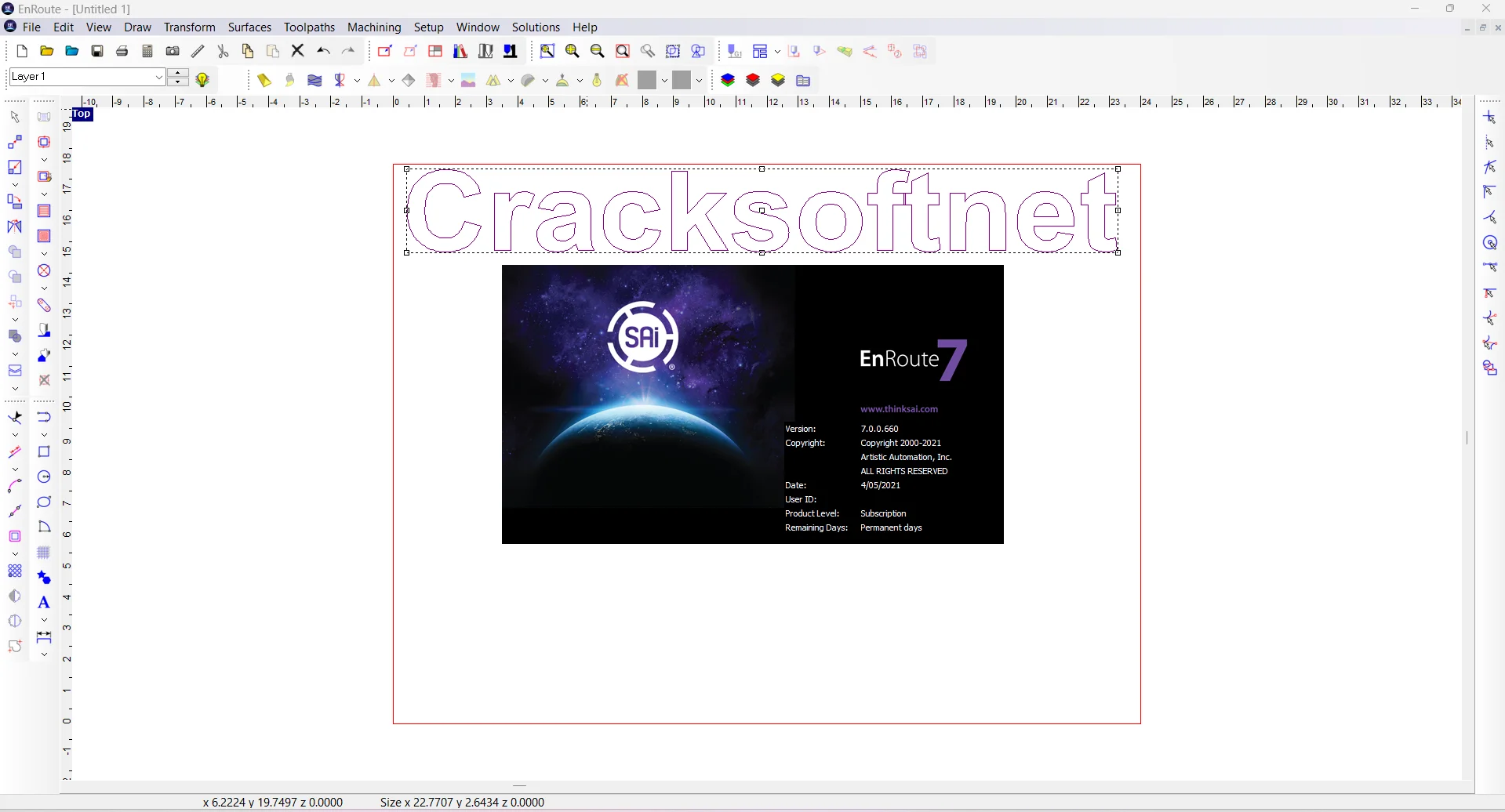
Task: Create a new drawing file
Action: coord(22,52)
